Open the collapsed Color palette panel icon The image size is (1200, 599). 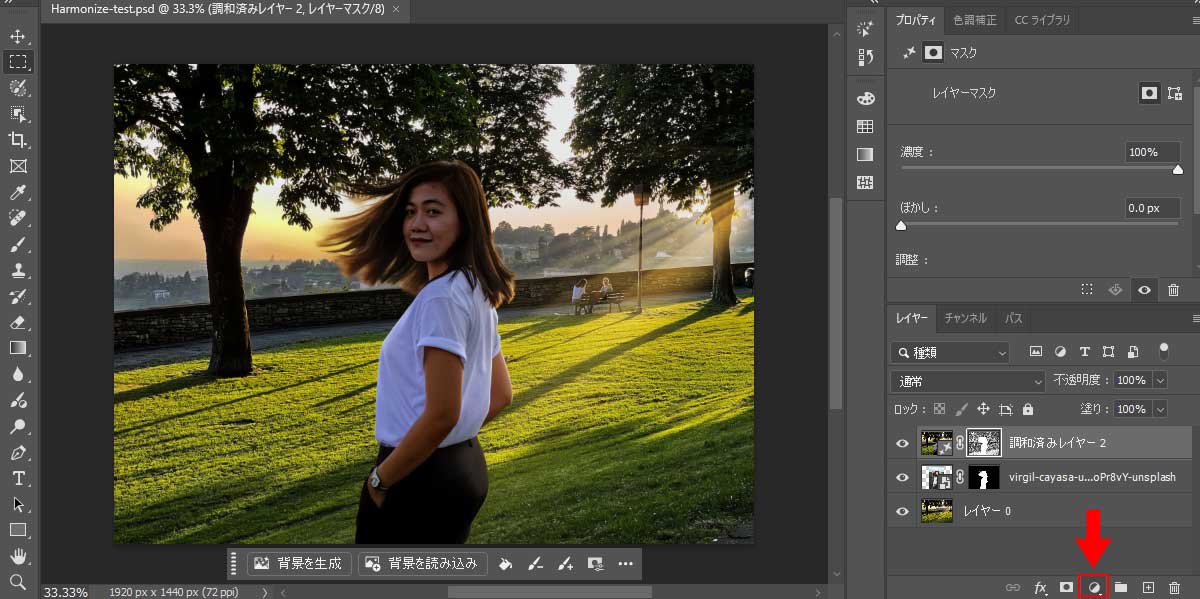[865, 98]
